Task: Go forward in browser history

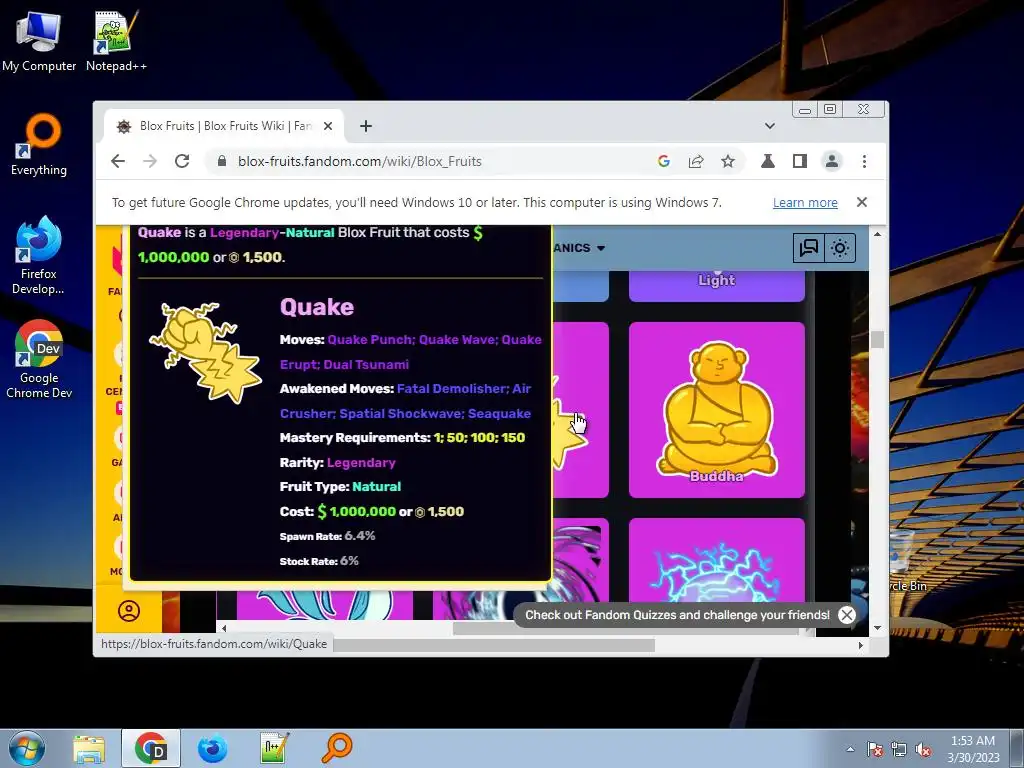Action: click(150, 161)
